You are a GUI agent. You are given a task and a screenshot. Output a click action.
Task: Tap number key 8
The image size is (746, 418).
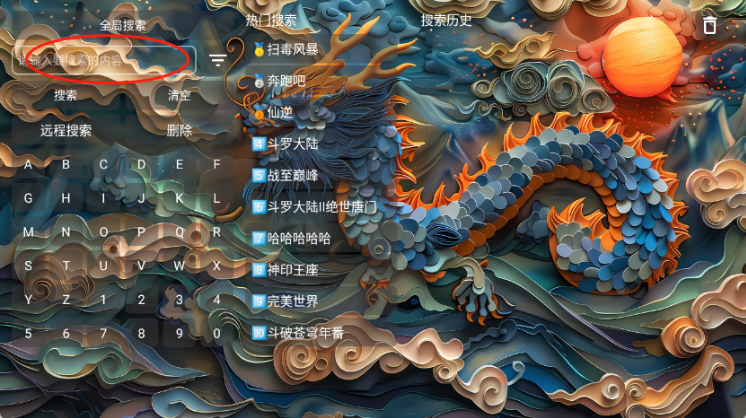point(141,333)
